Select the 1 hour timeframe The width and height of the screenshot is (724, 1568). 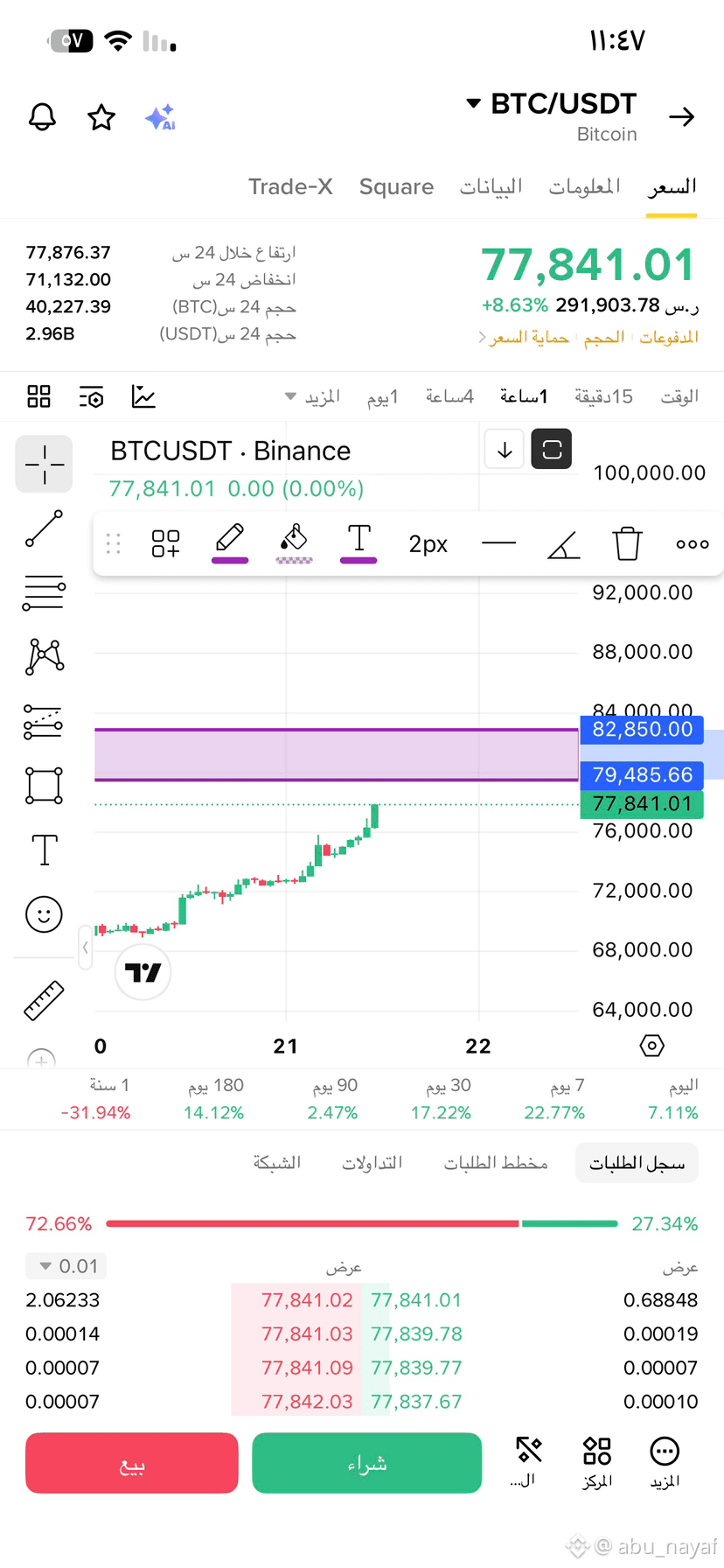pyautogui.click(x=523, y=396)
